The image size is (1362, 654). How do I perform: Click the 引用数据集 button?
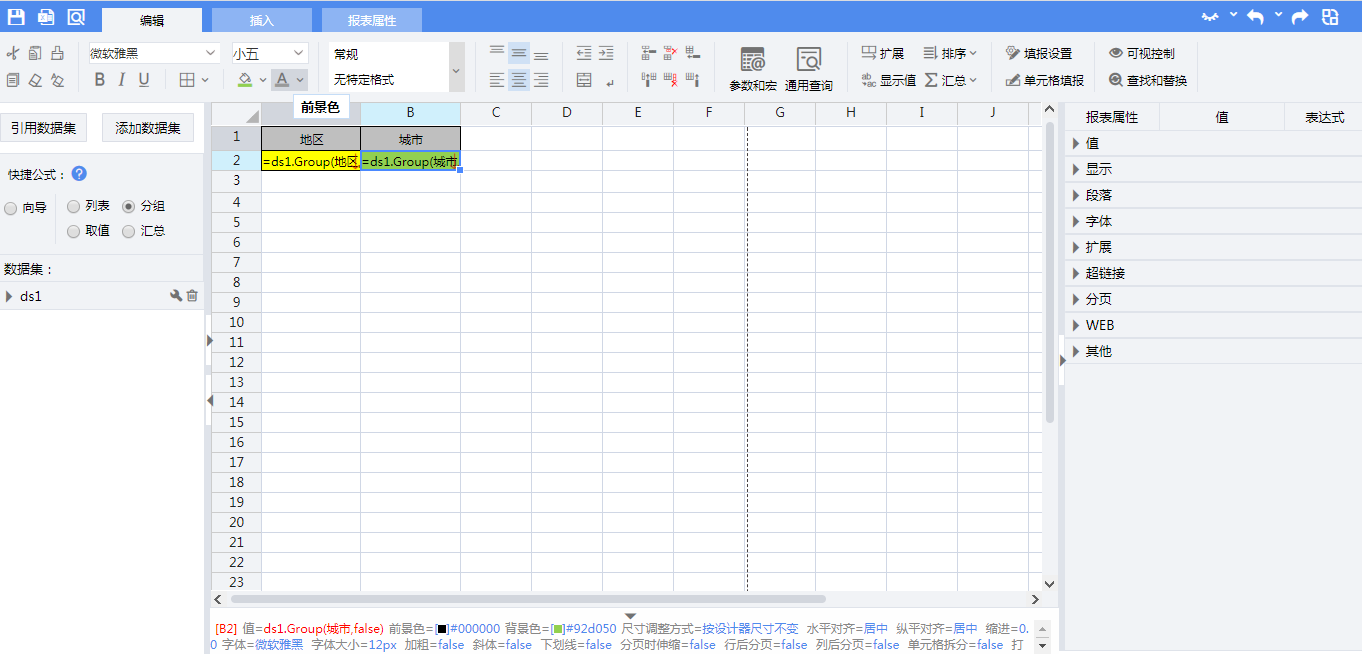coord(43,128)
